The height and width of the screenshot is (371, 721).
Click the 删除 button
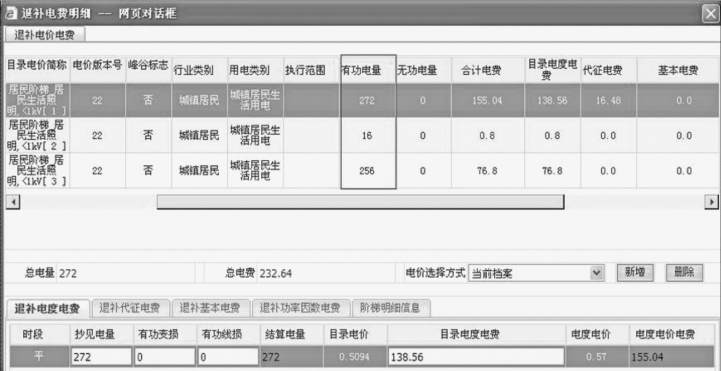tap(685, 273)
